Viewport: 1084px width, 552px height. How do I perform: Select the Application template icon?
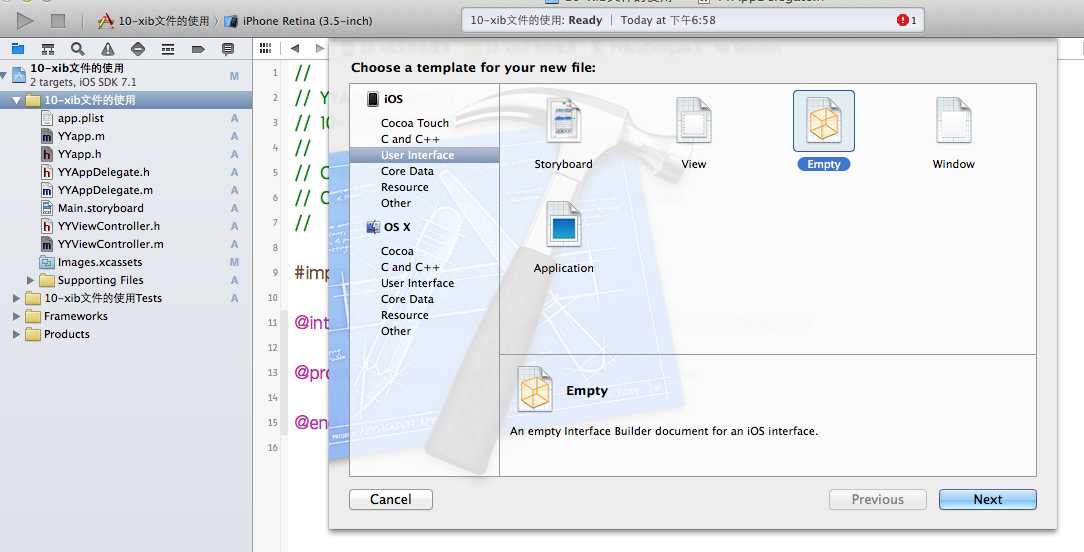pyautogui.click(x=563, y=225)
